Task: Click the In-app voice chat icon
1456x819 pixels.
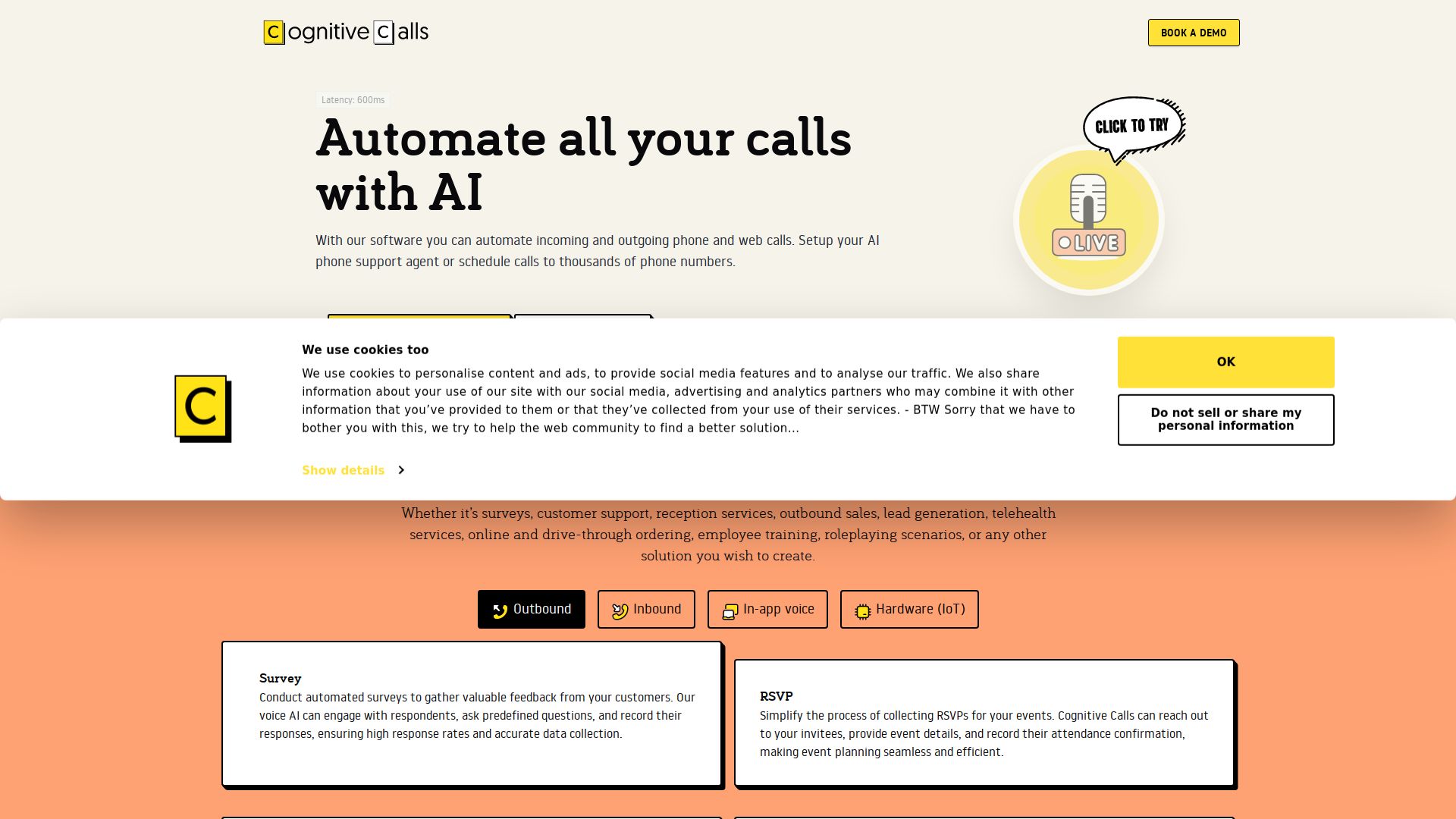Action: [x=730, y=611]
